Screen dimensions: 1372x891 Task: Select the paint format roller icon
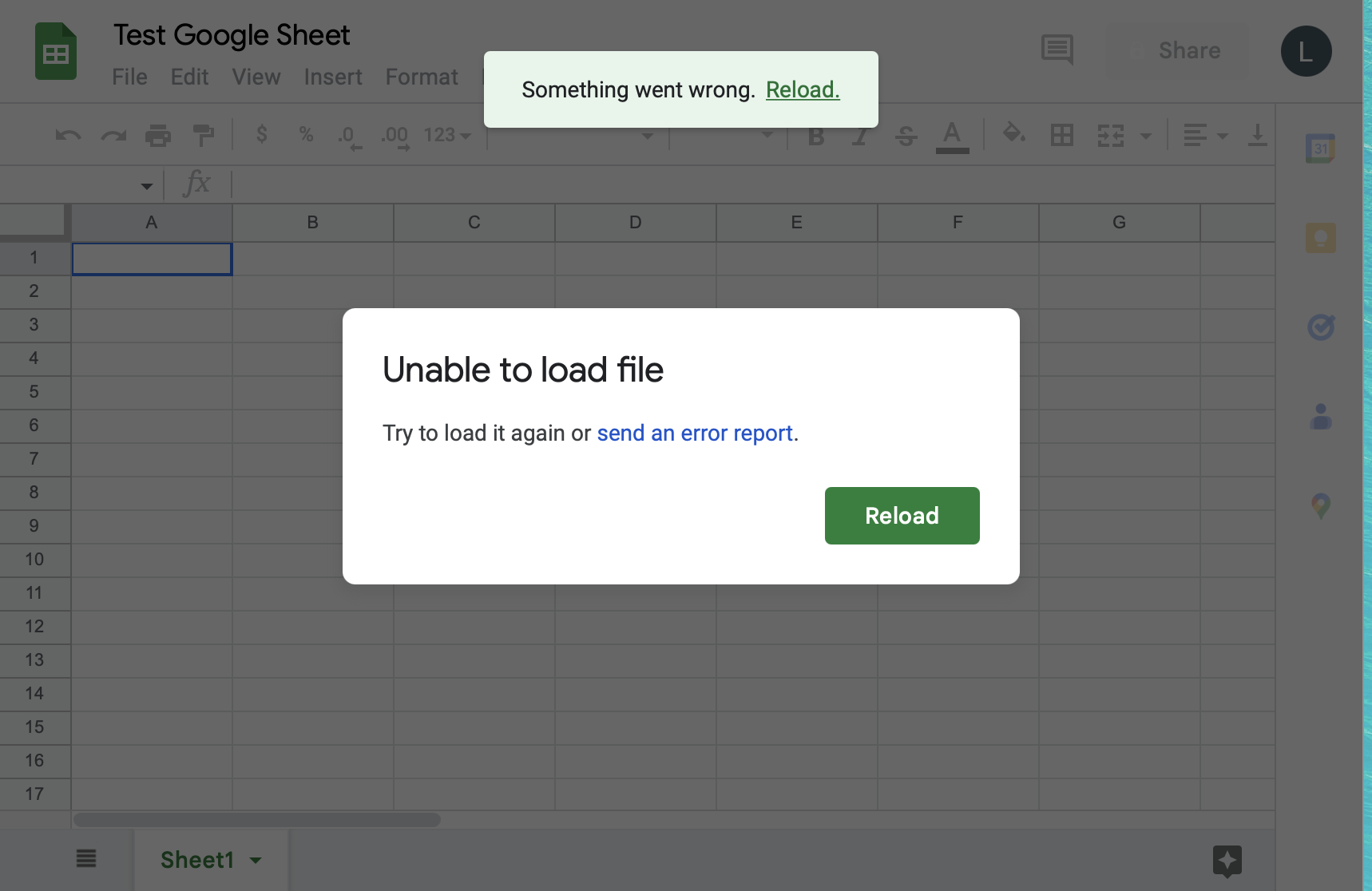[204, 136]
